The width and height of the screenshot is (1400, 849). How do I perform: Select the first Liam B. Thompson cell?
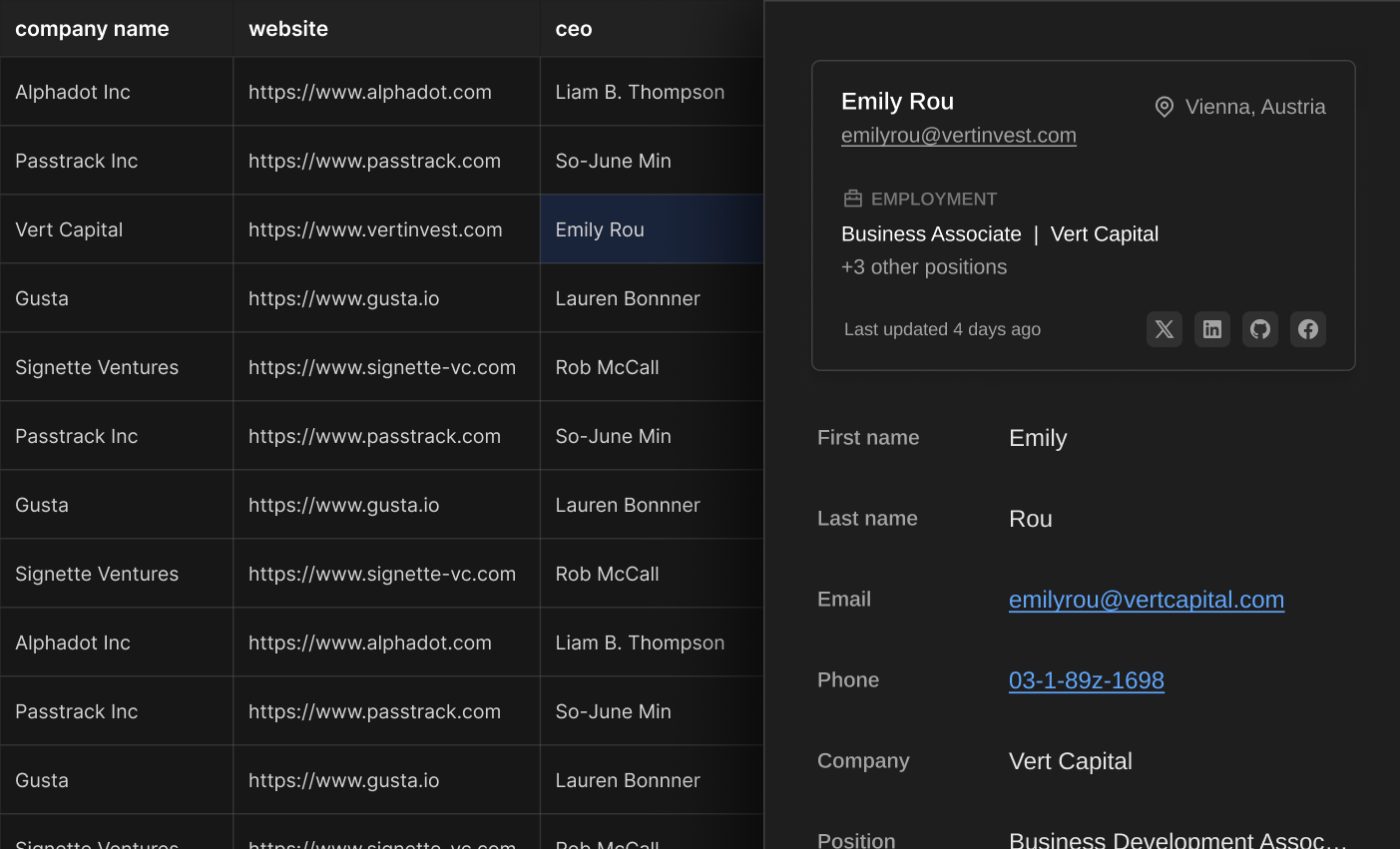point(640,92)
